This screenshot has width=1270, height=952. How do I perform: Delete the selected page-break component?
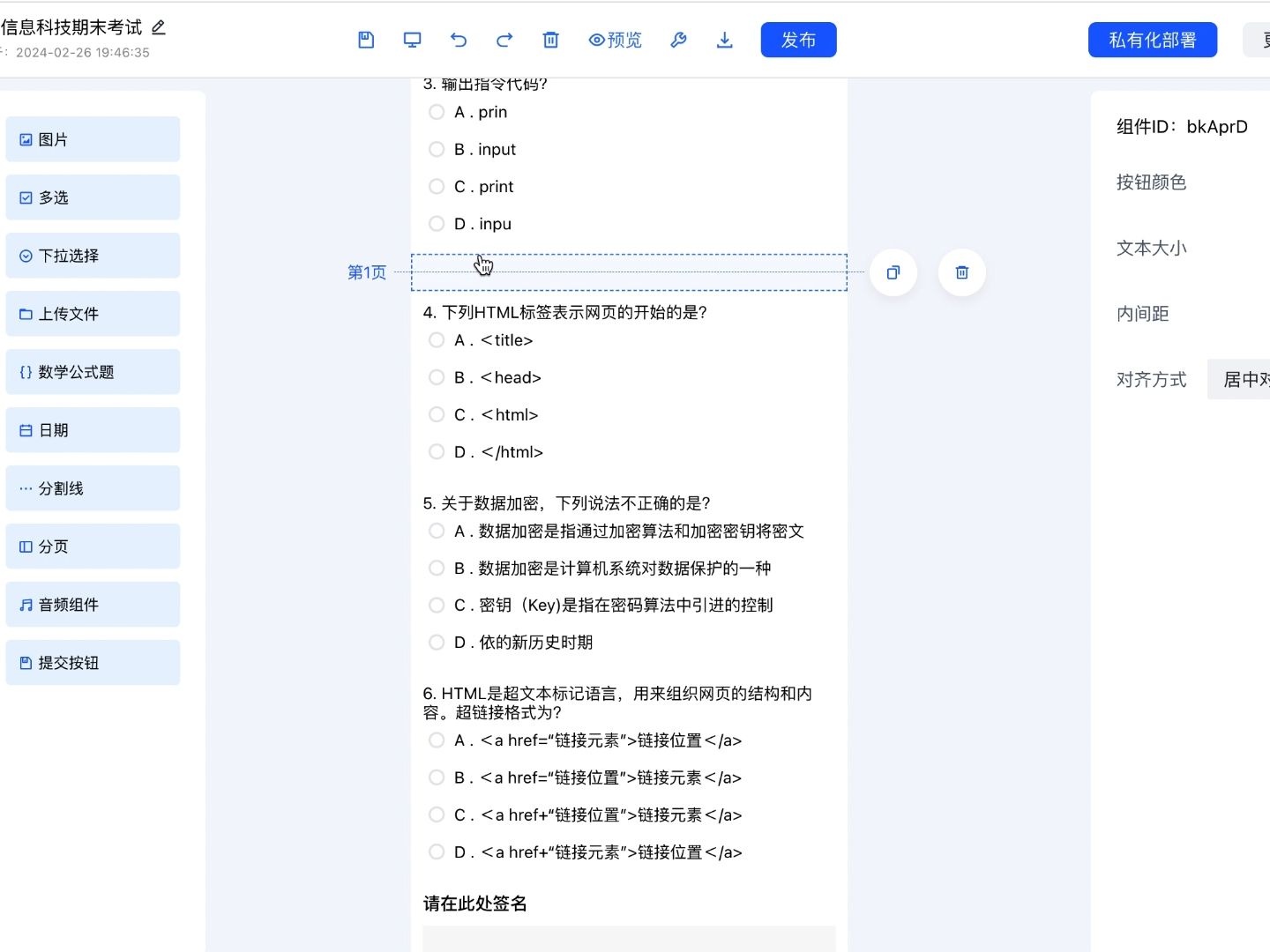[x=962, y=272]
